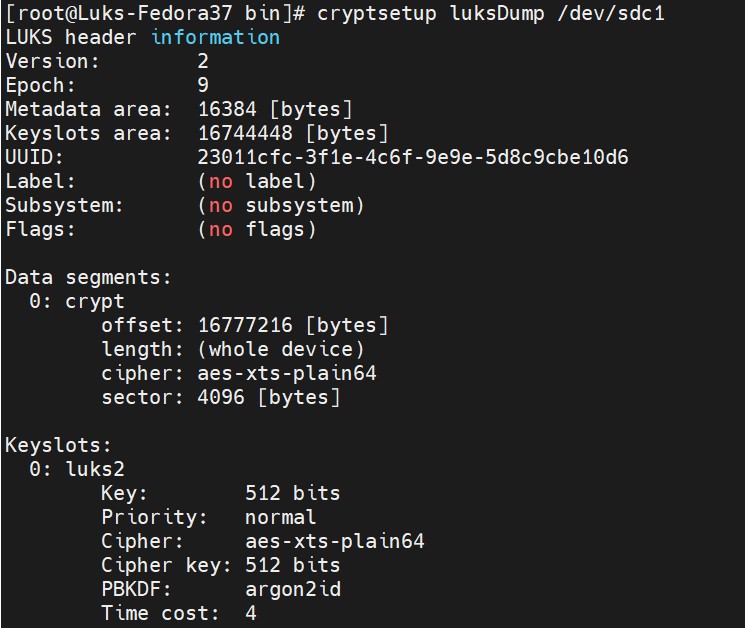Screen dimensions: 745x628
Task: Click the highlighted 'information' word
Action: point(216,37)
